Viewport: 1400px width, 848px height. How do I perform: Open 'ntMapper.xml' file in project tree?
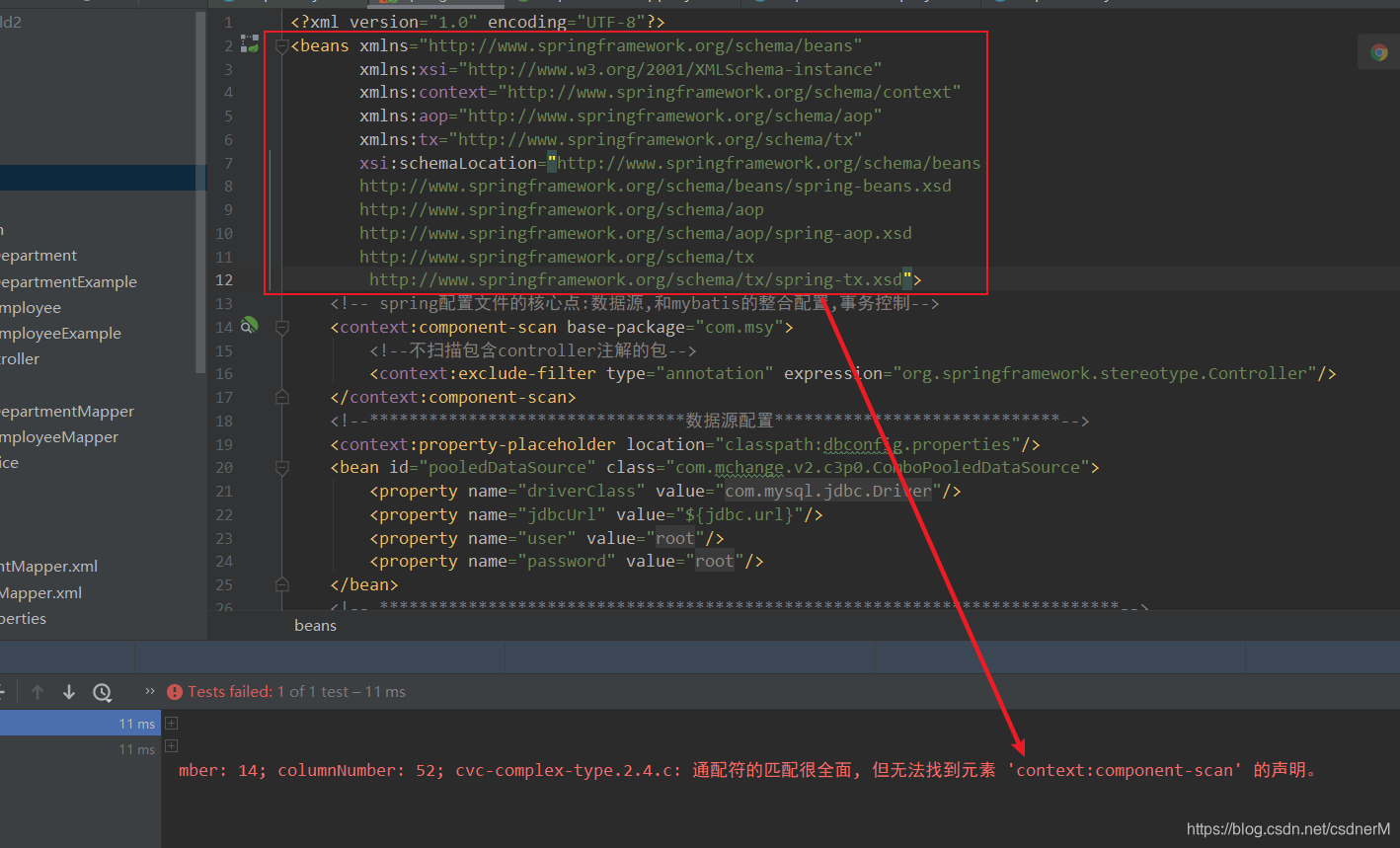tap(48, 567)
